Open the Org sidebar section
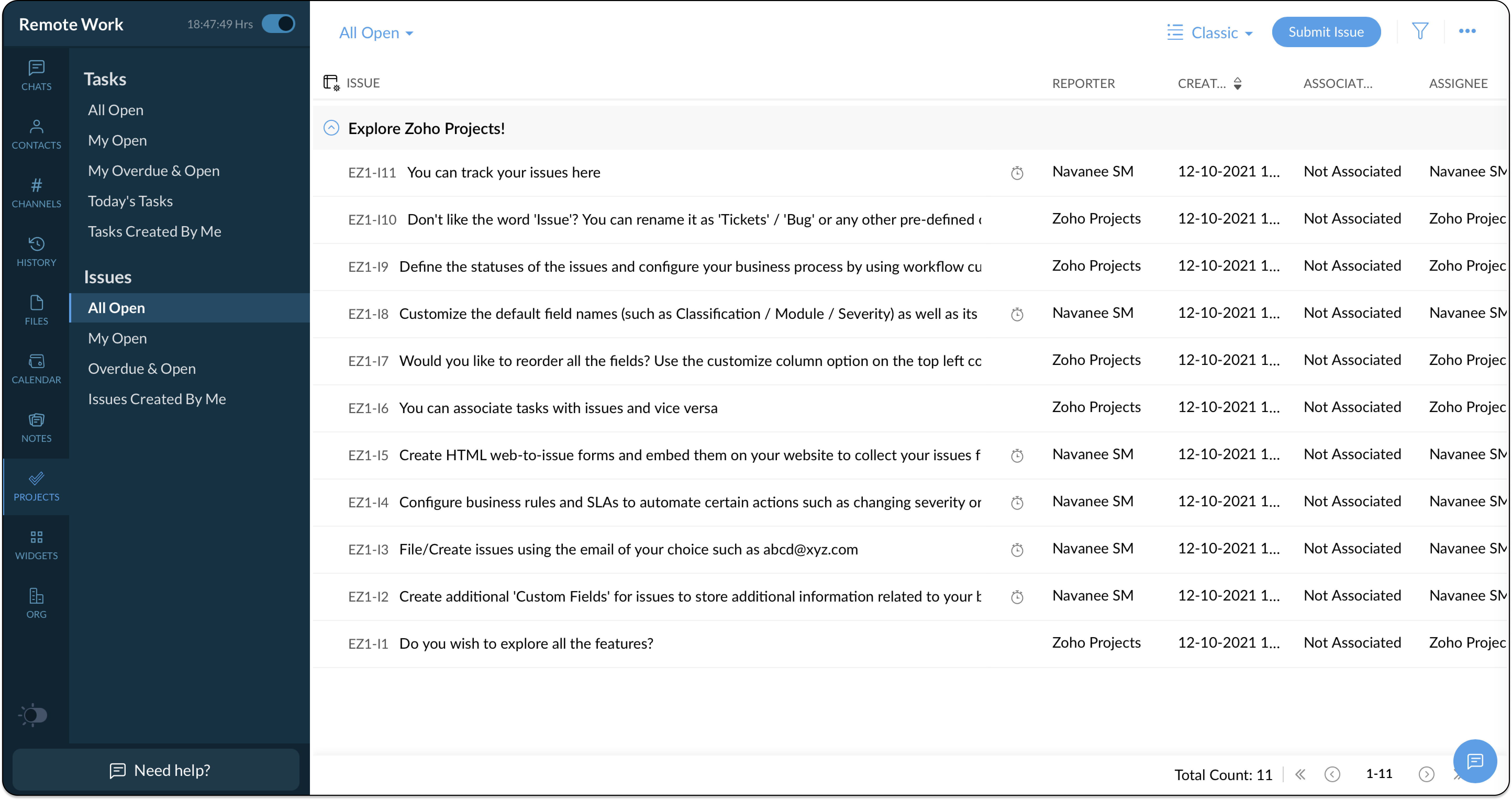This screenshot has width=1512, height=800. (36, 604)
